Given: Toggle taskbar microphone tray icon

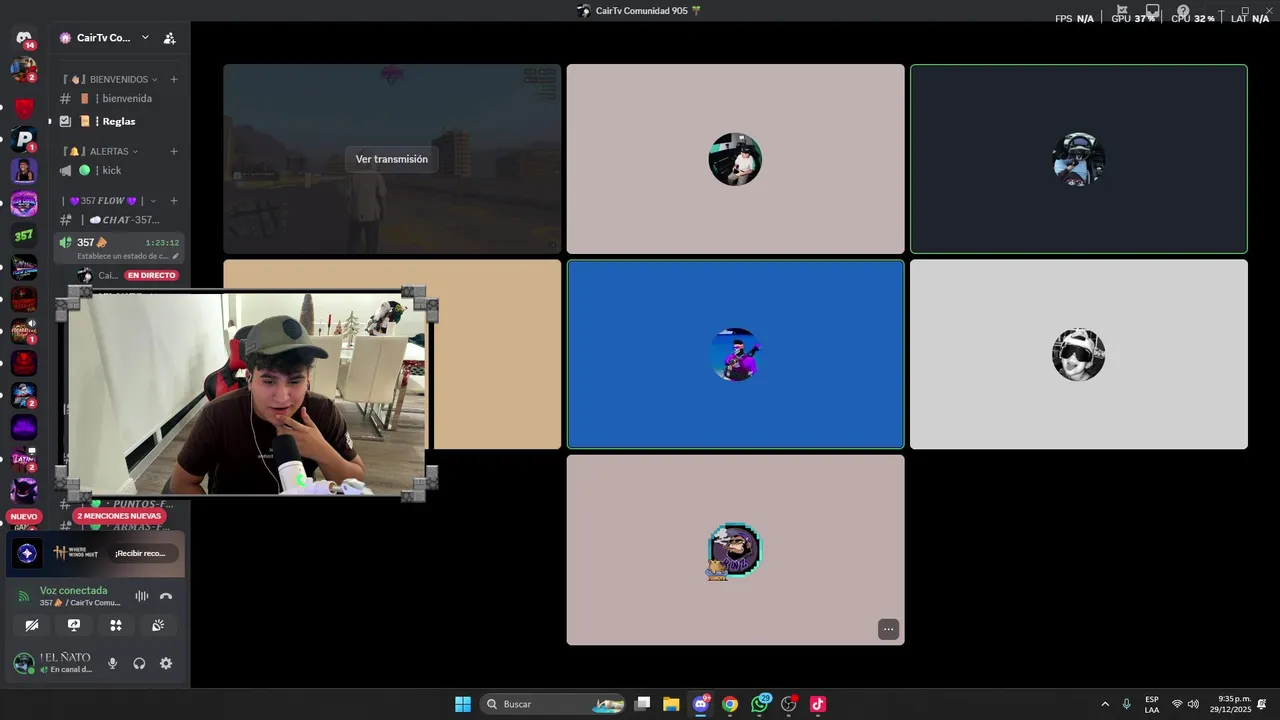Looking at the screenshot, I should 1127,704.
